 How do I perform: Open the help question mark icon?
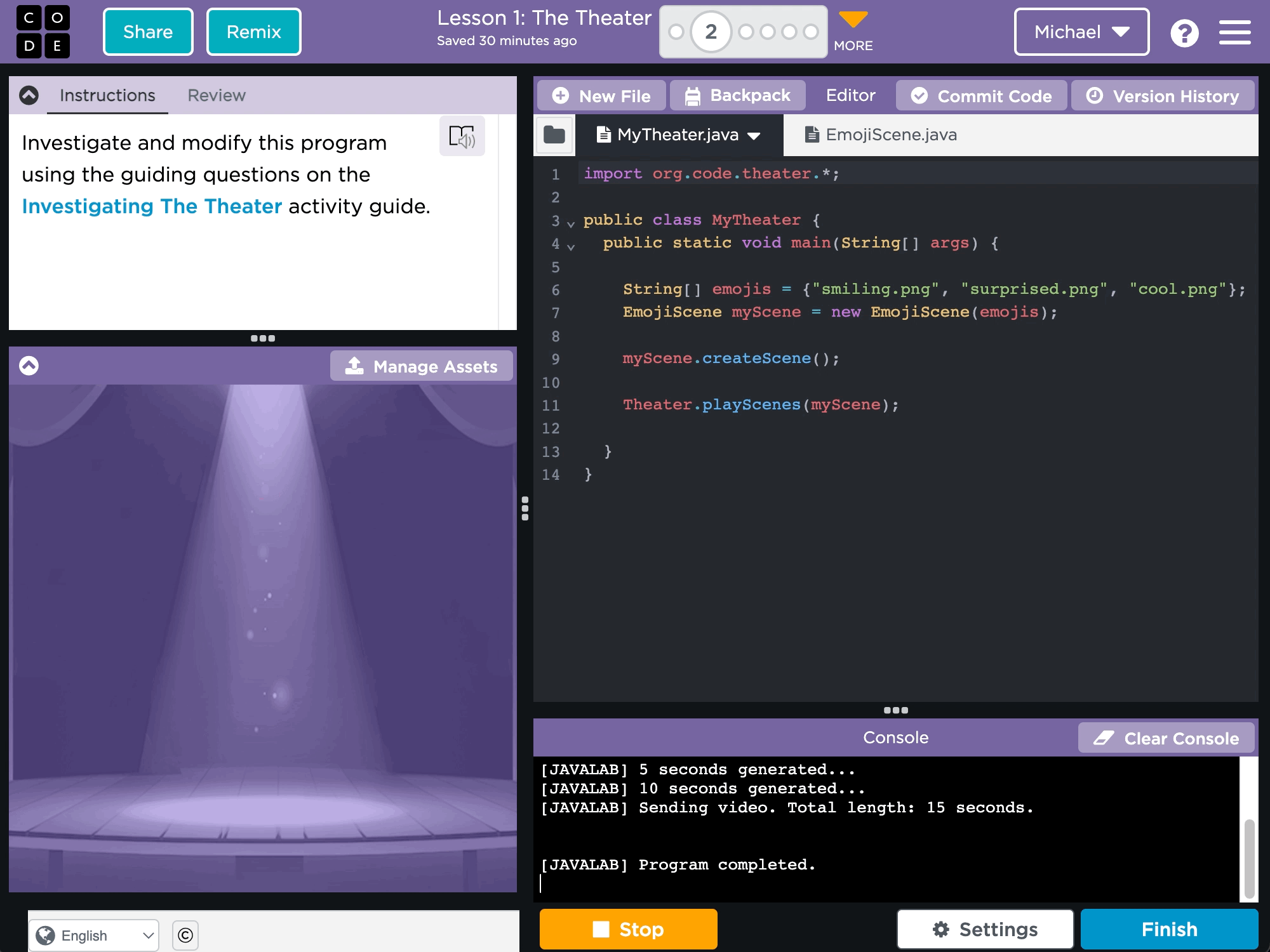click(x=1184, y=32)
